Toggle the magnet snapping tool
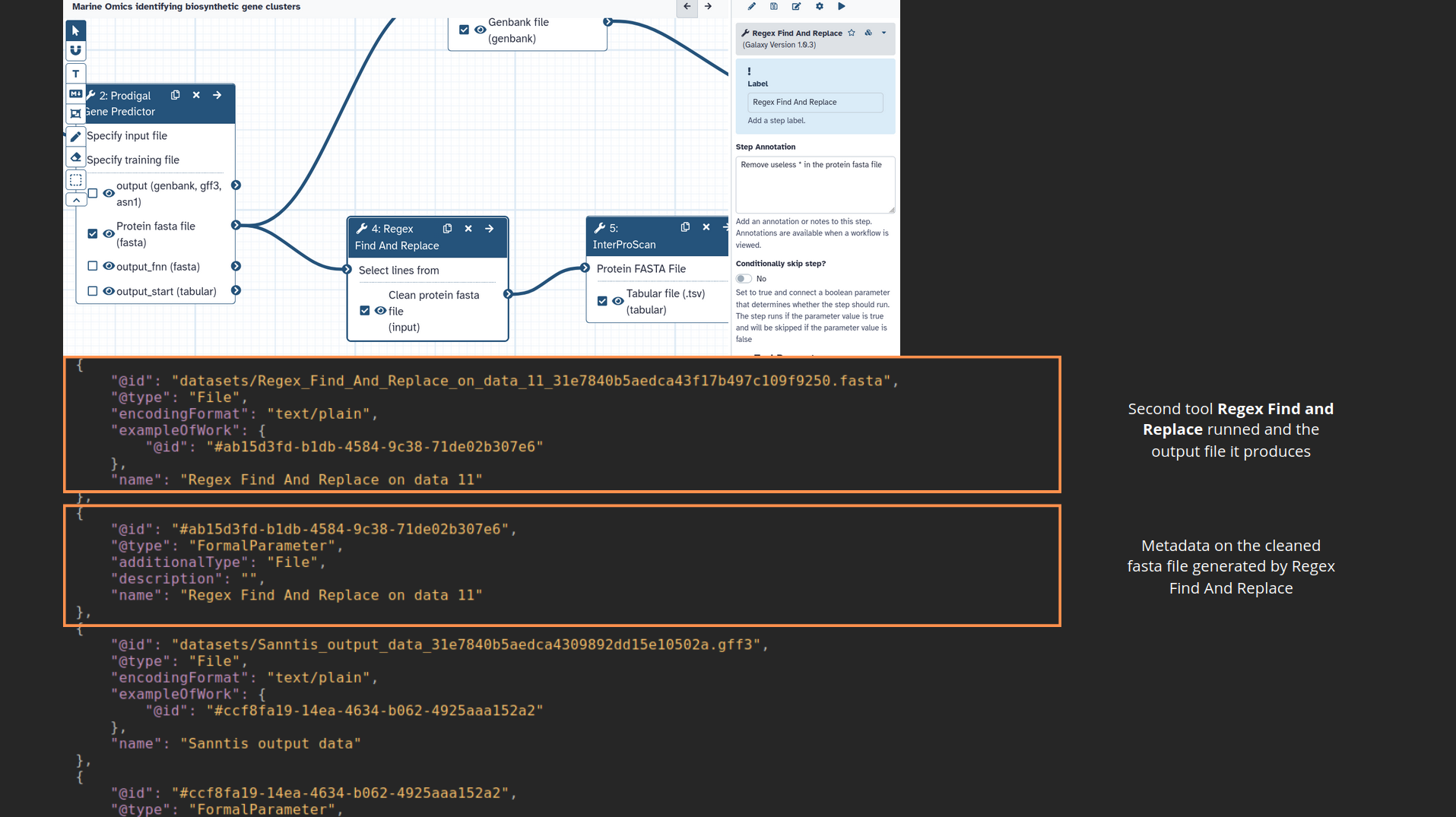The width and height of the screenshot is (1456, 817). pos(76,50)
